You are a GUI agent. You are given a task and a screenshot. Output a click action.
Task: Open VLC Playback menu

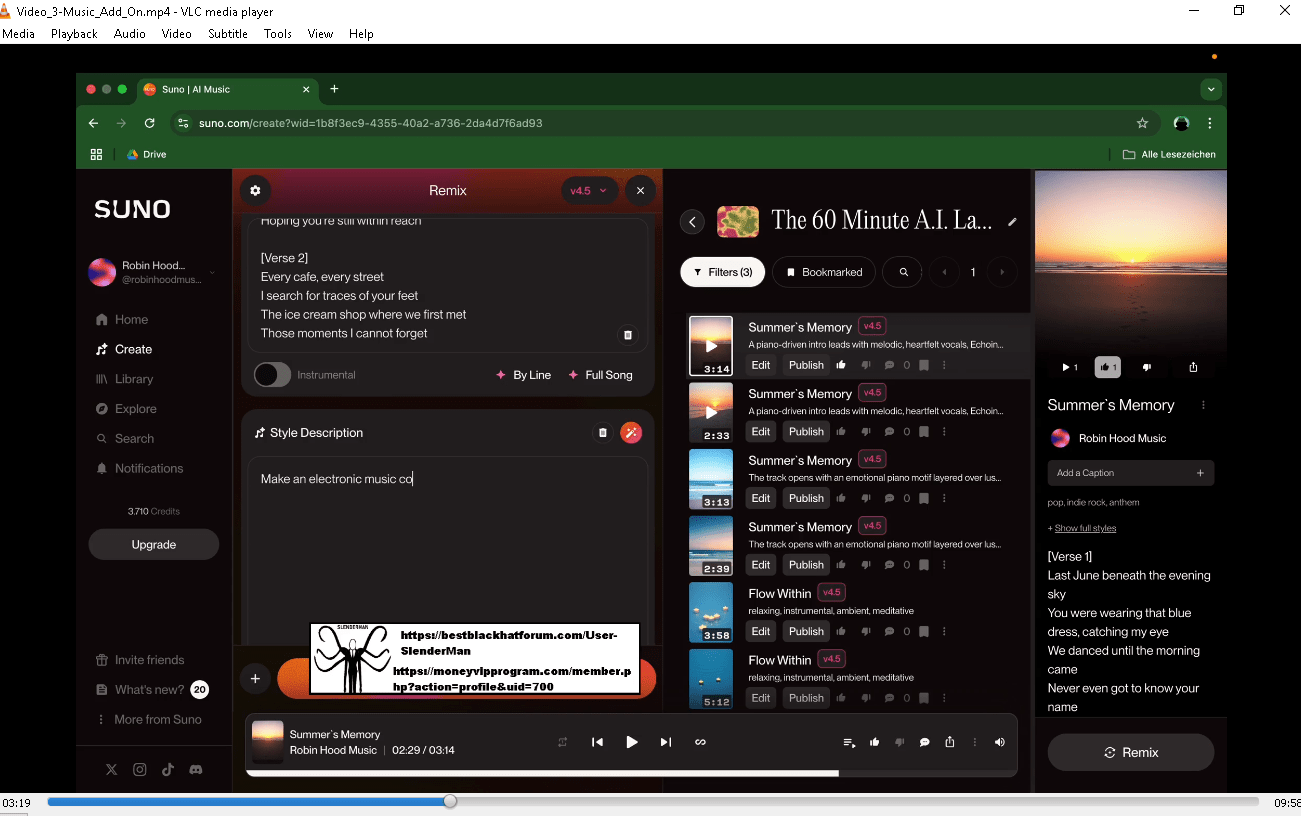pyautogui.click(x=74, y=33)
